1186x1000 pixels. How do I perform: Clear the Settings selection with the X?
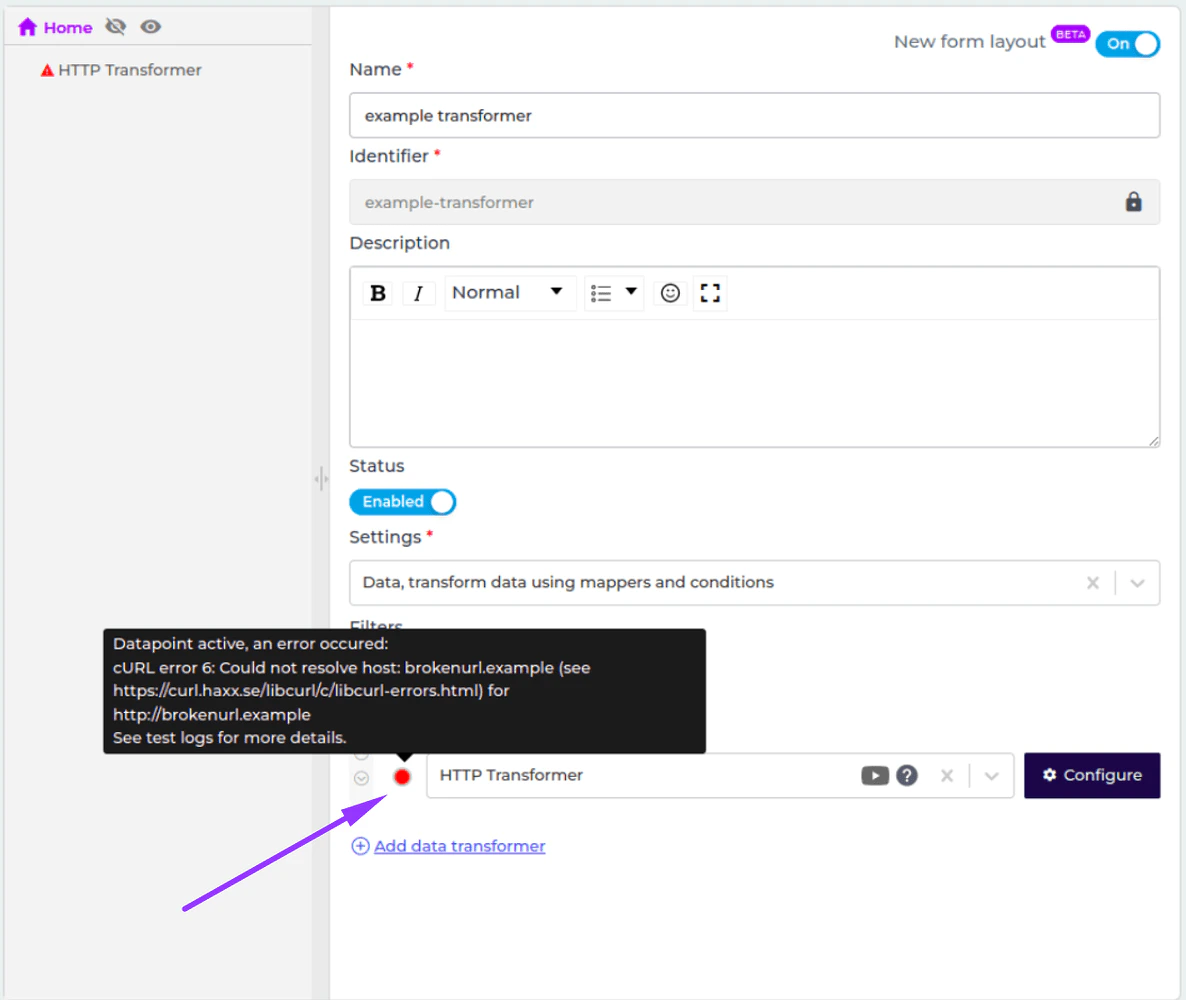tap(1092, 582)
